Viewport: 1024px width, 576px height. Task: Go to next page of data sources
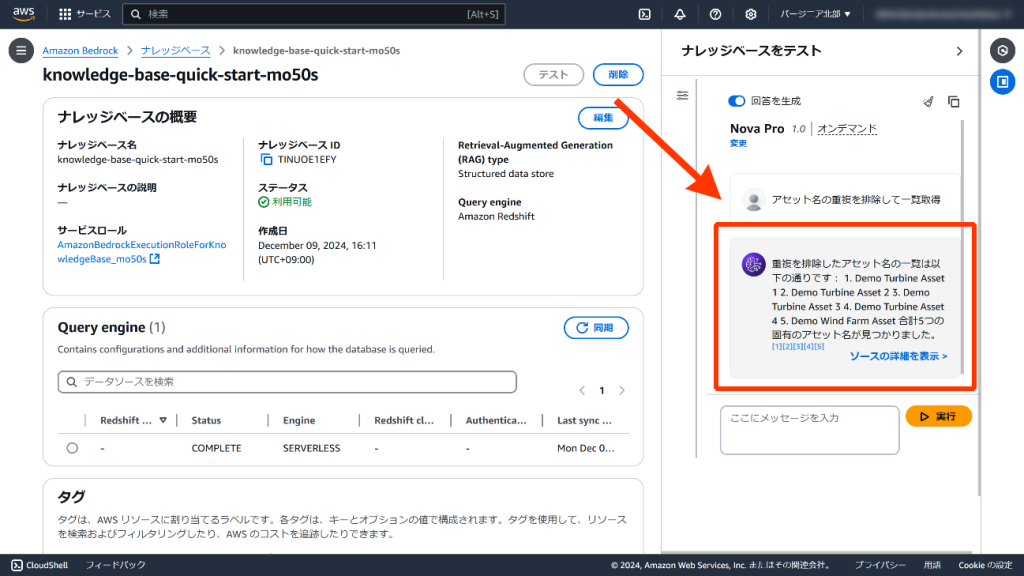click(x=622, y=391)
